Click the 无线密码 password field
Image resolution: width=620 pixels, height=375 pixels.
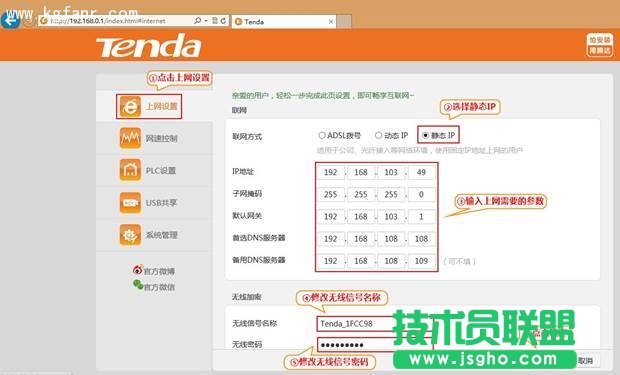[x=374, y=345]
